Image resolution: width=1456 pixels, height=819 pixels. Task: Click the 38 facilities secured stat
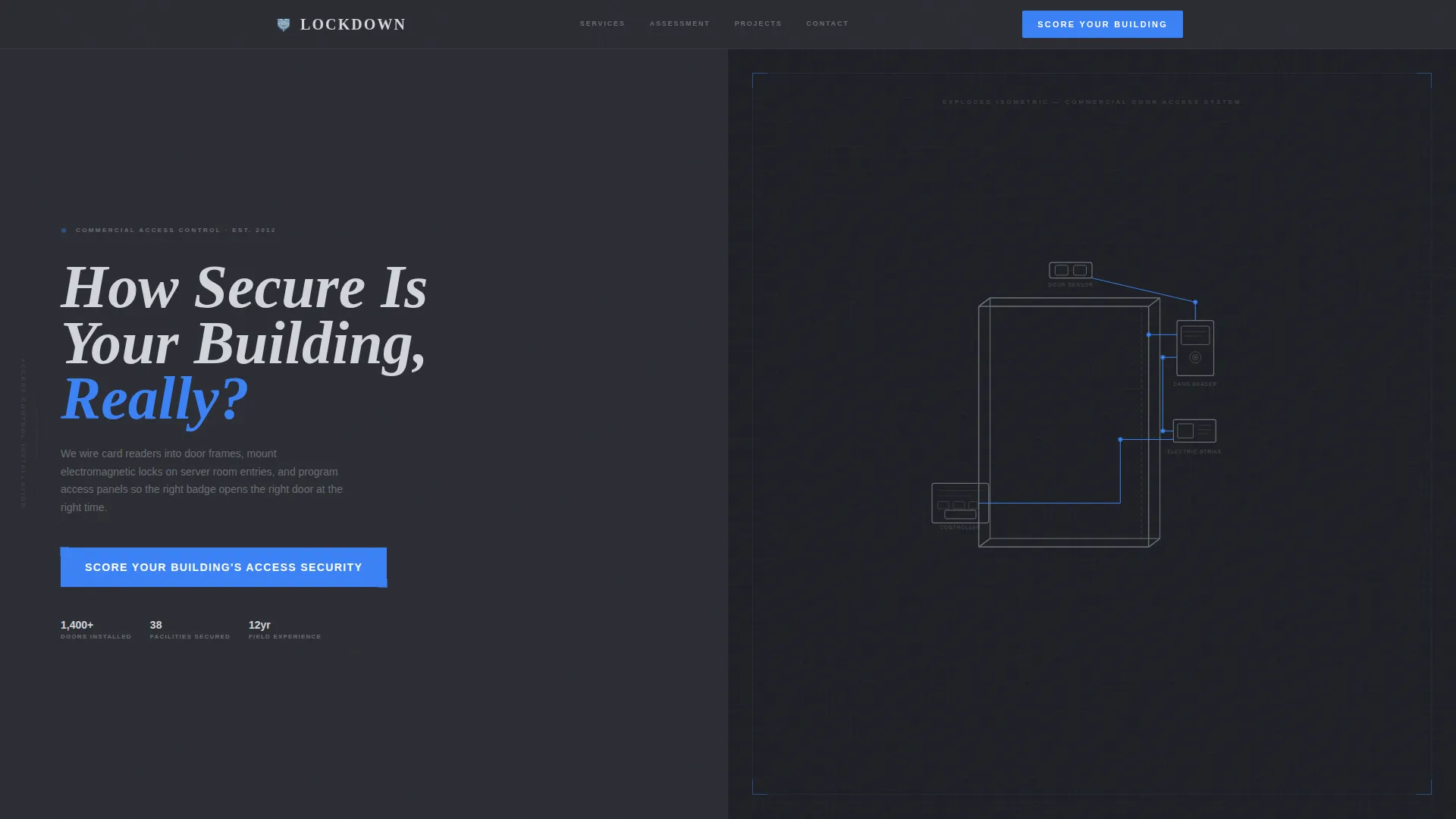(190, 629)
